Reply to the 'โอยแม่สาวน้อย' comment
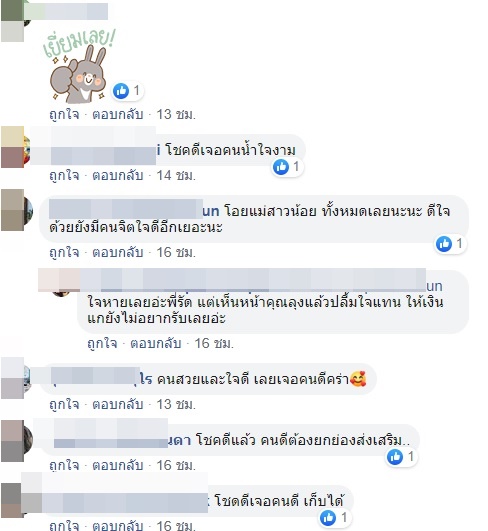The width and height of the screenshot is (488, 531). coord(118,252)
